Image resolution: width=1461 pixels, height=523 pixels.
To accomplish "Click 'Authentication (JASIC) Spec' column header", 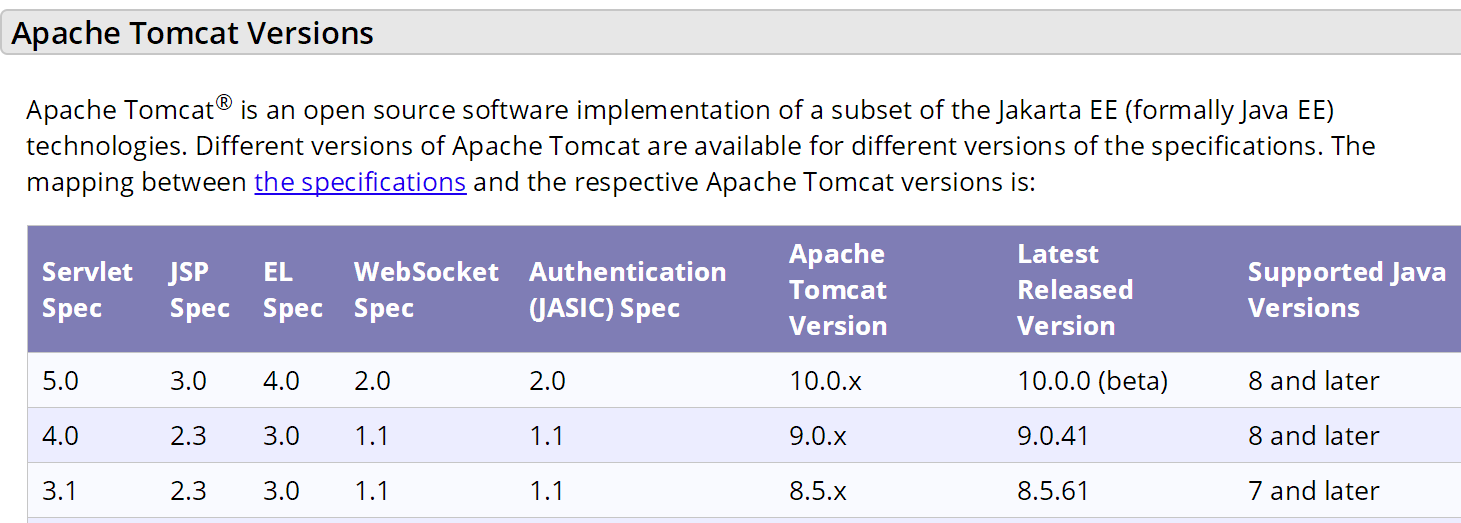I will [627, 290].
